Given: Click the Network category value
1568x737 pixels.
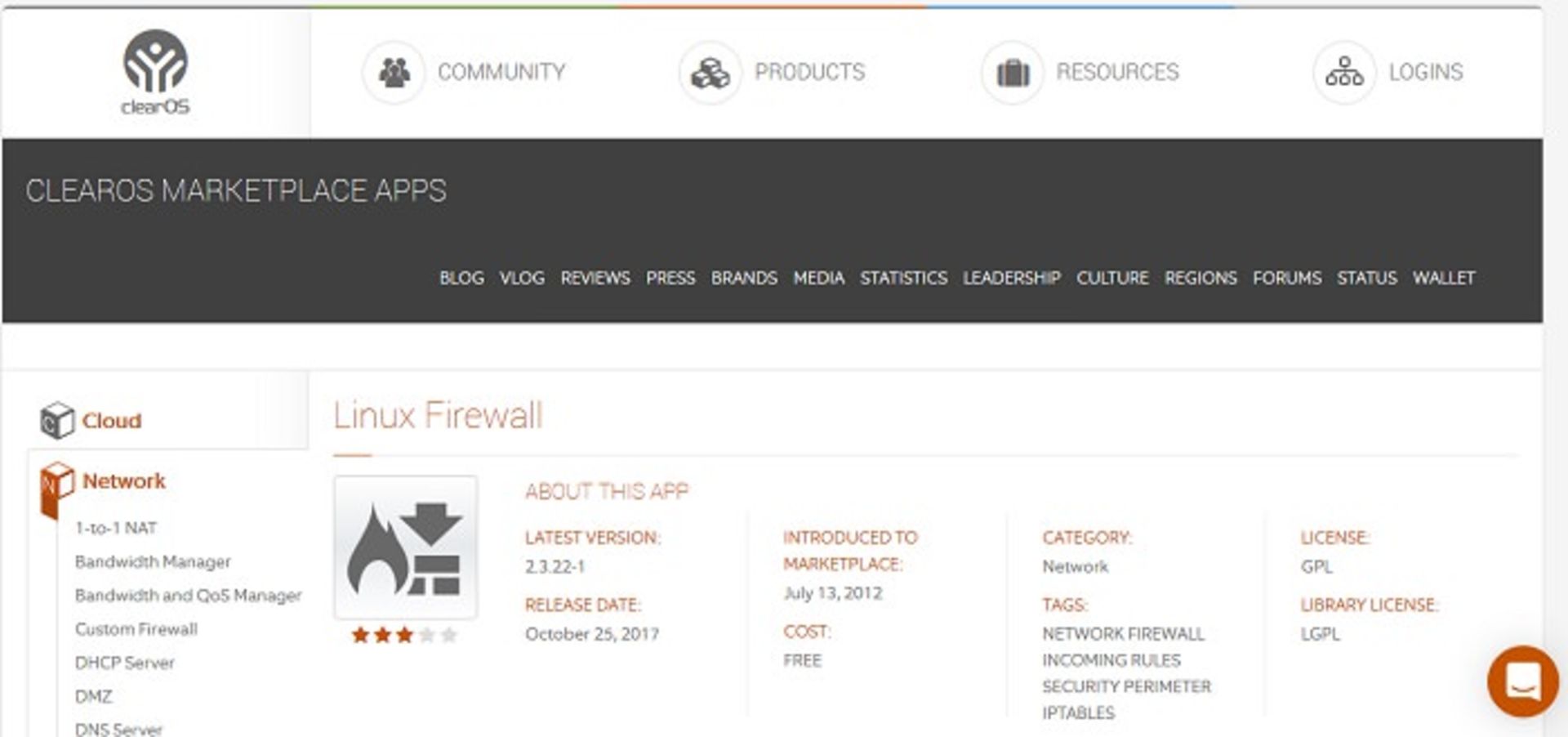Looking at the screenshot, I should click(1076, 566).
